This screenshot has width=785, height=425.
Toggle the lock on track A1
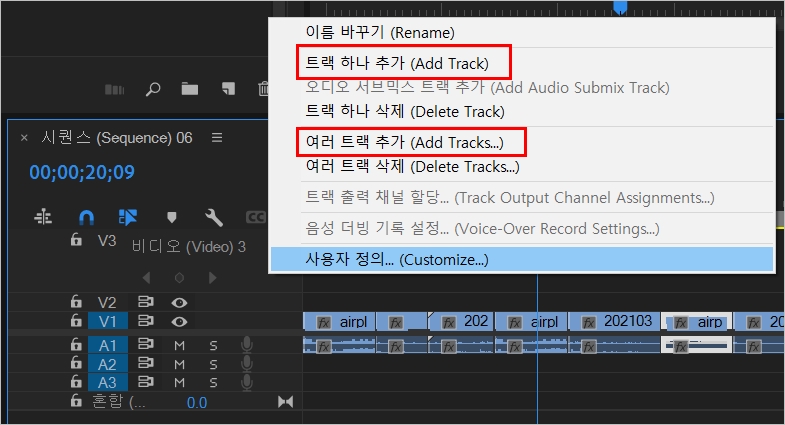click(76, 344)
